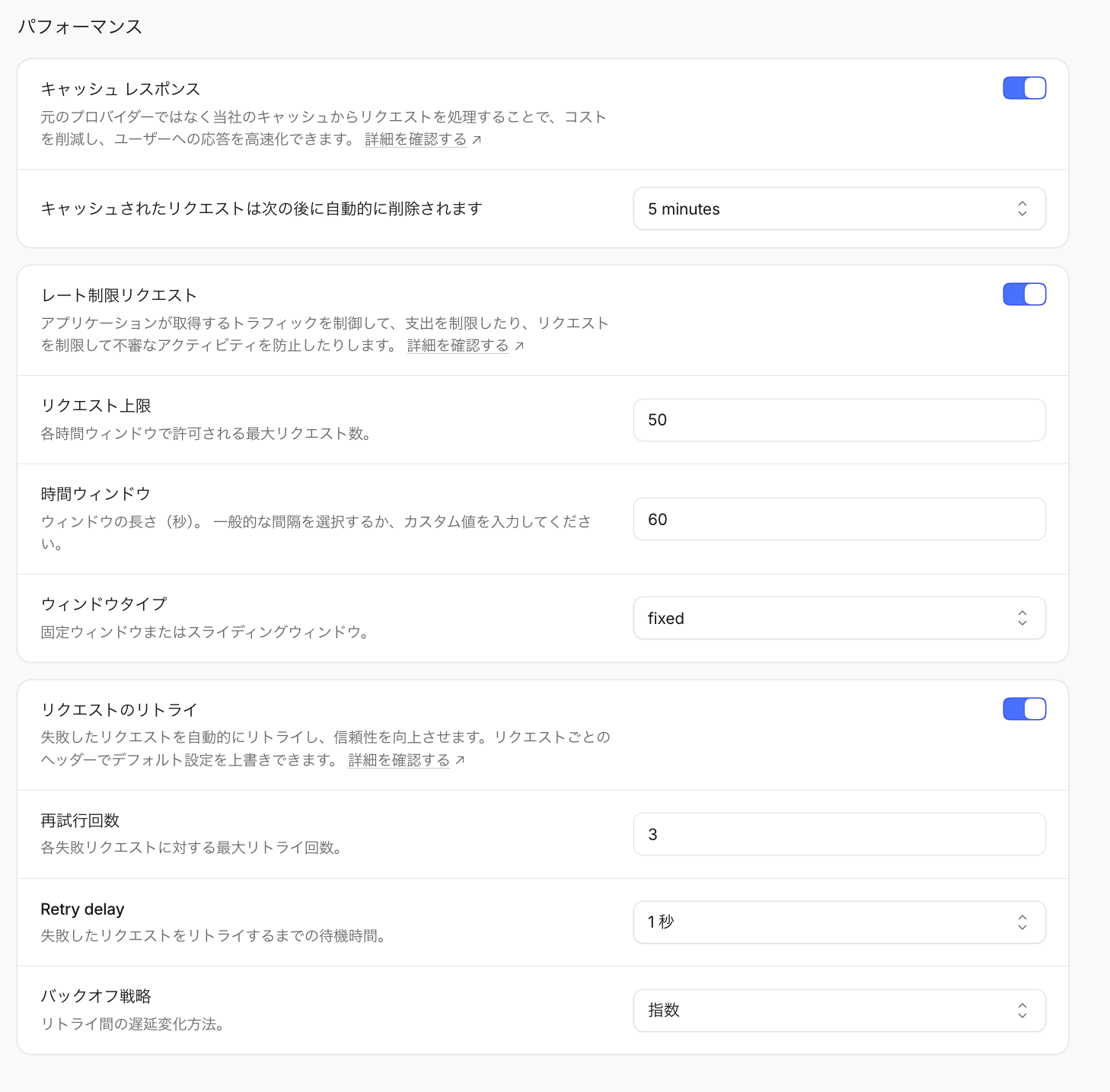Viewport: 1110px width, 1092px height.
Task: Open the ウィンドウタイプ fixed dropdown
Action: pyautogui.click(x=839, y=618)
